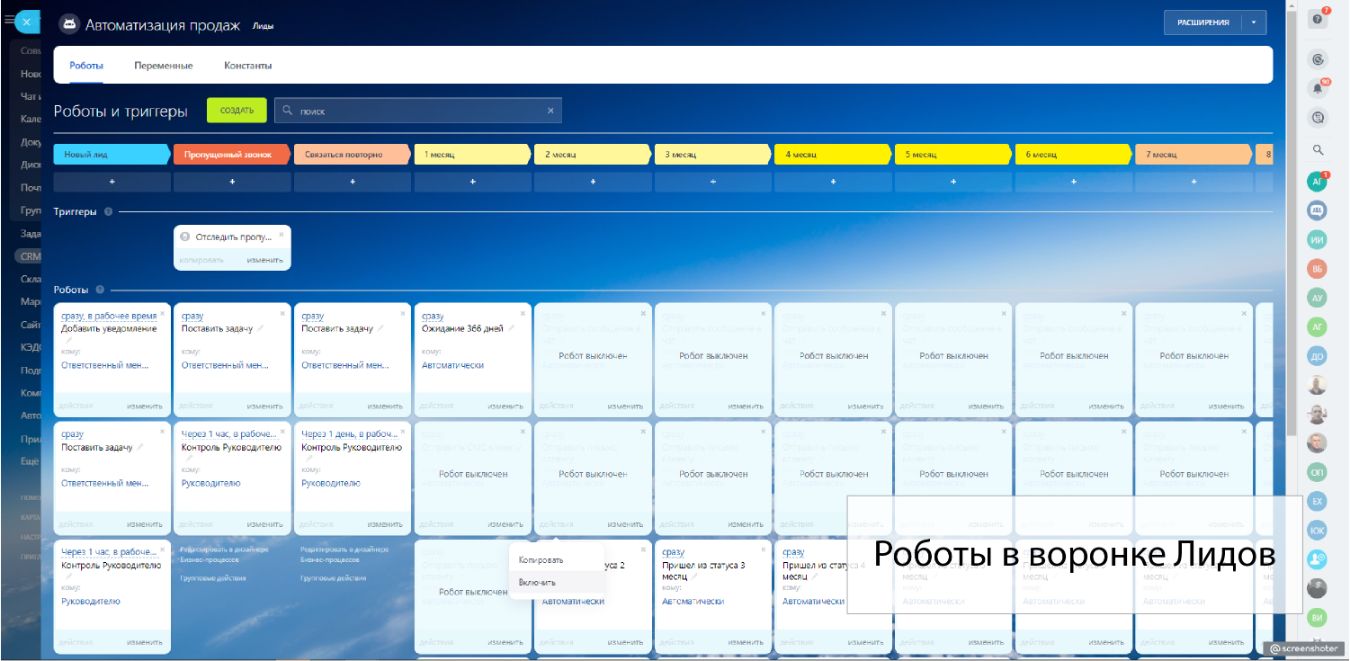Select the 7 месяц stage header
The width and height of the screenshot is (1350, 661).
point(1193,155)
